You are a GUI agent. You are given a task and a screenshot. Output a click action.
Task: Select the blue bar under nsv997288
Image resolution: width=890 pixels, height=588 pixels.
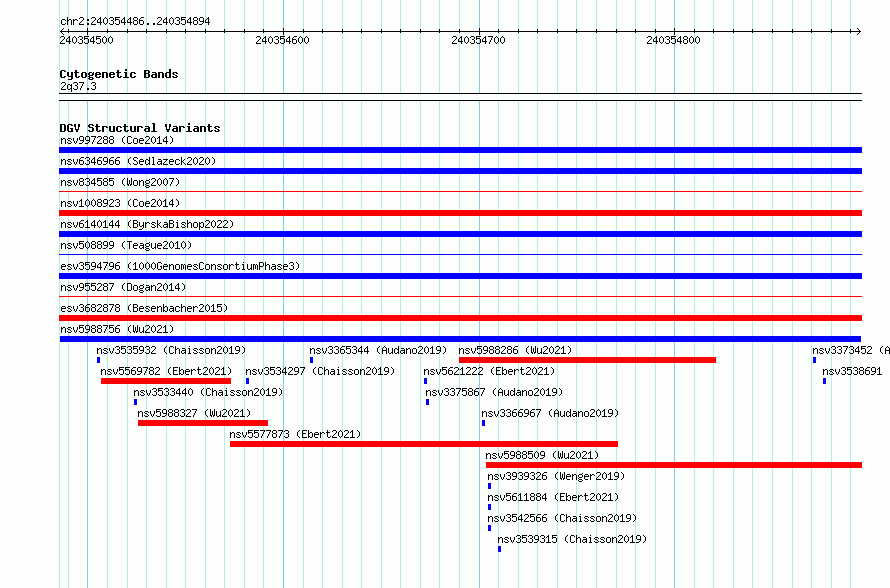pos(460,150)
